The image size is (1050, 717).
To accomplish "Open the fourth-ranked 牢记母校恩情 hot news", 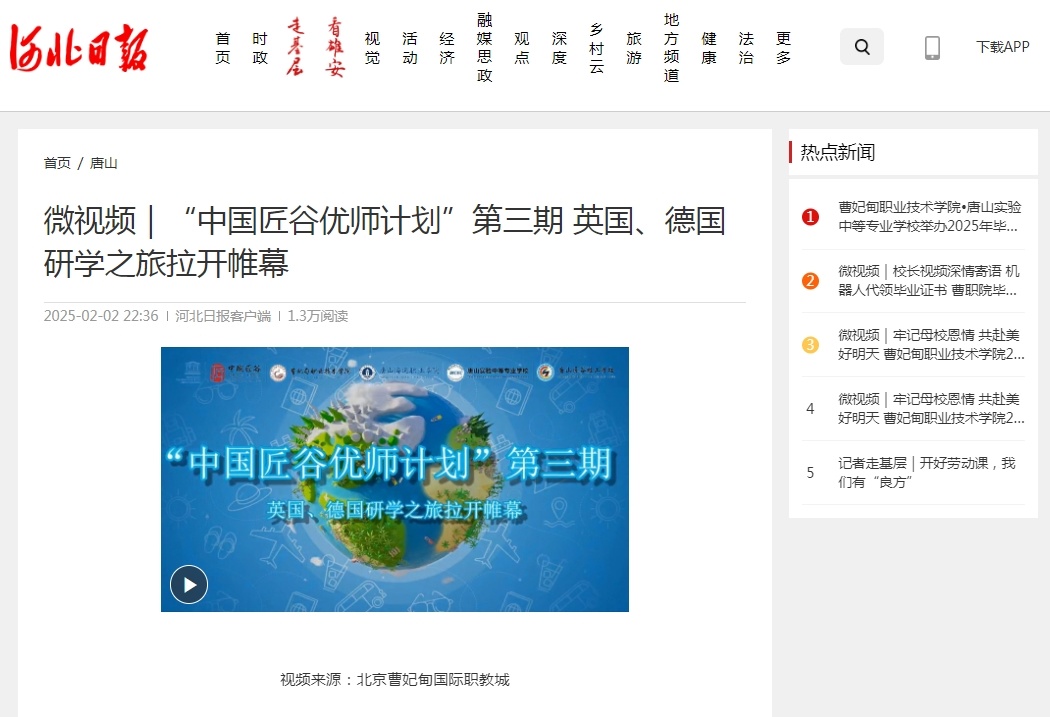I will (931, 408).
